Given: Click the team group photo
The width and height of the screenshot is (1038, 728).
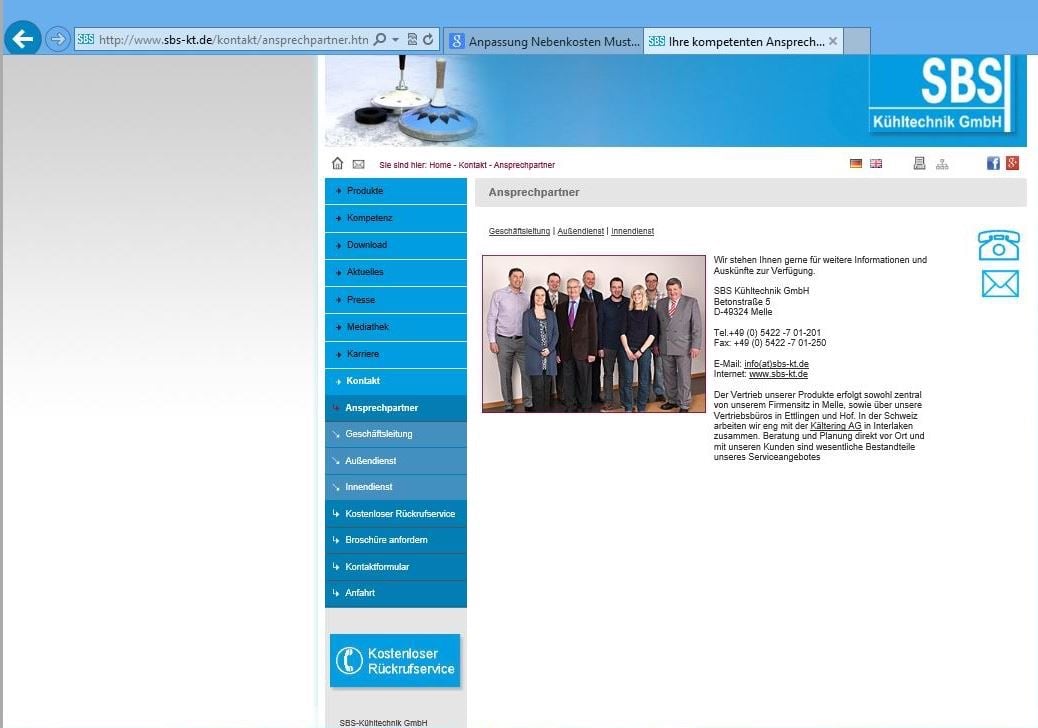Looking at the screenshot, I should [594, 334].
